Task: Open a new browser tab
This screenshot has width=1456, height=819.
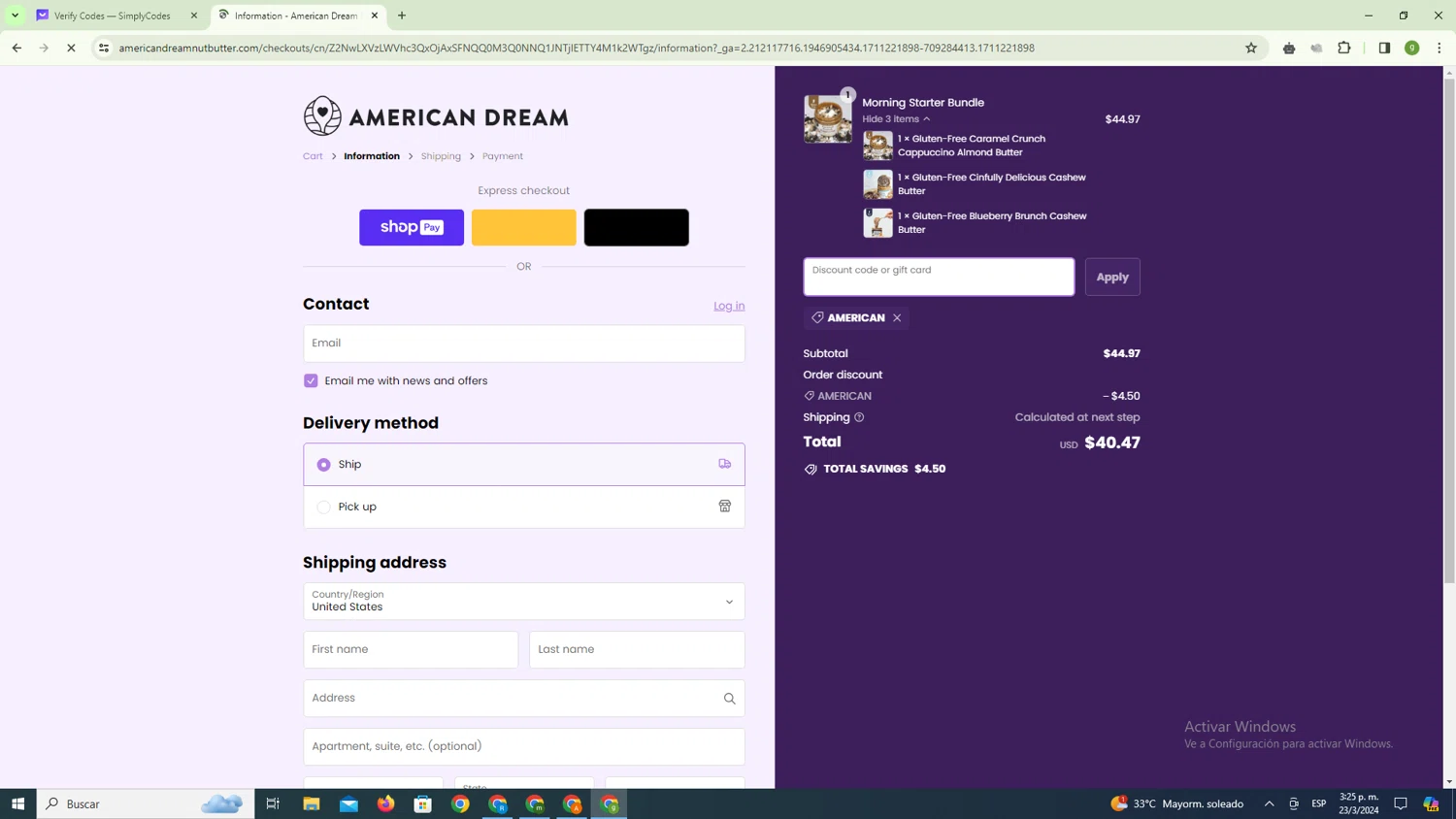Action: [402, 16]
